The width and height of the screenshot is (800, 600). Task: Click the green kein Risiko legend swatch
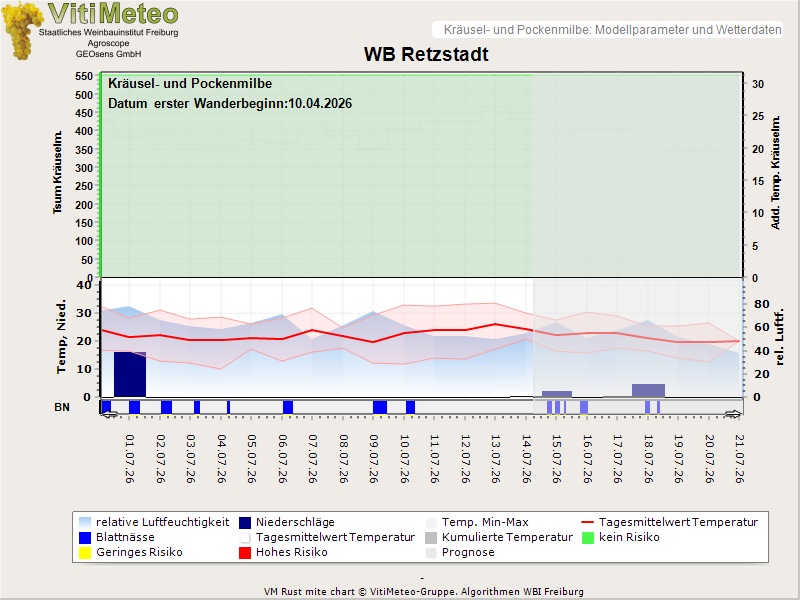point(588,537)
